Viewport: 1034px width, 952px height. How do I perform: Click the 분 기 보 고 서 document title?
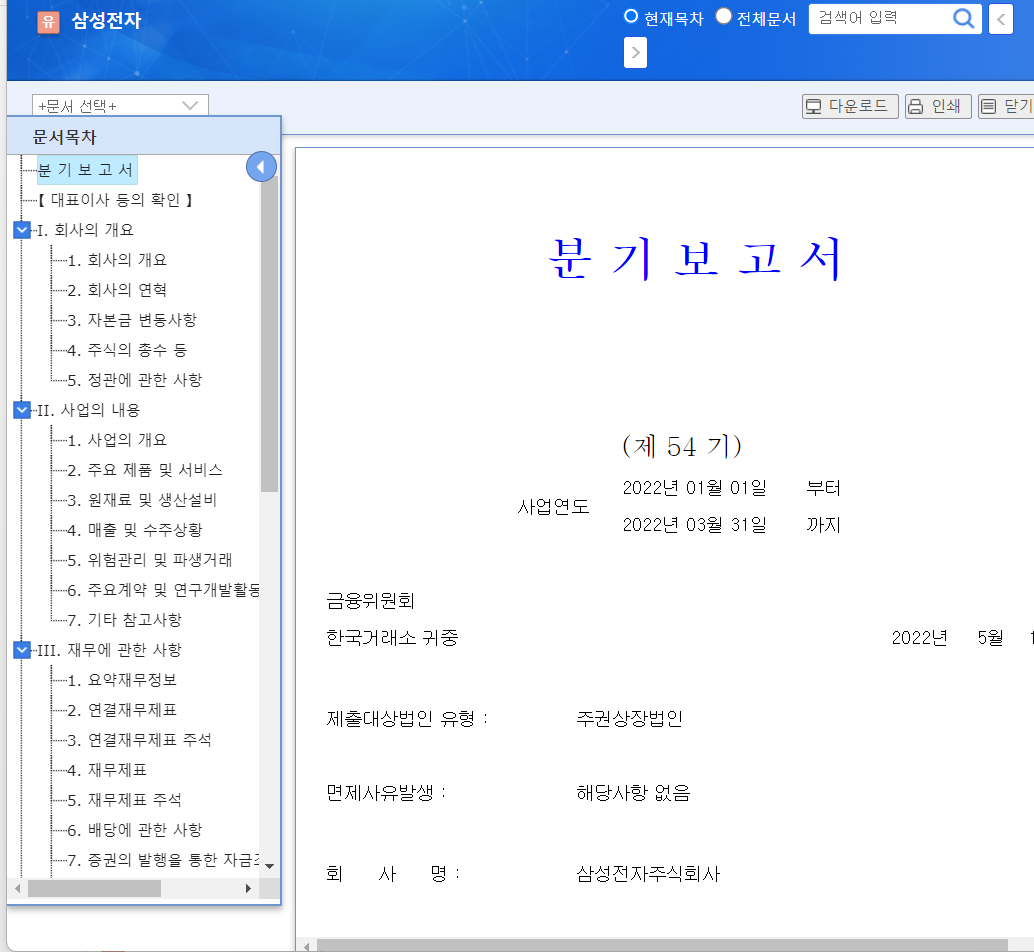click(696, 258)
